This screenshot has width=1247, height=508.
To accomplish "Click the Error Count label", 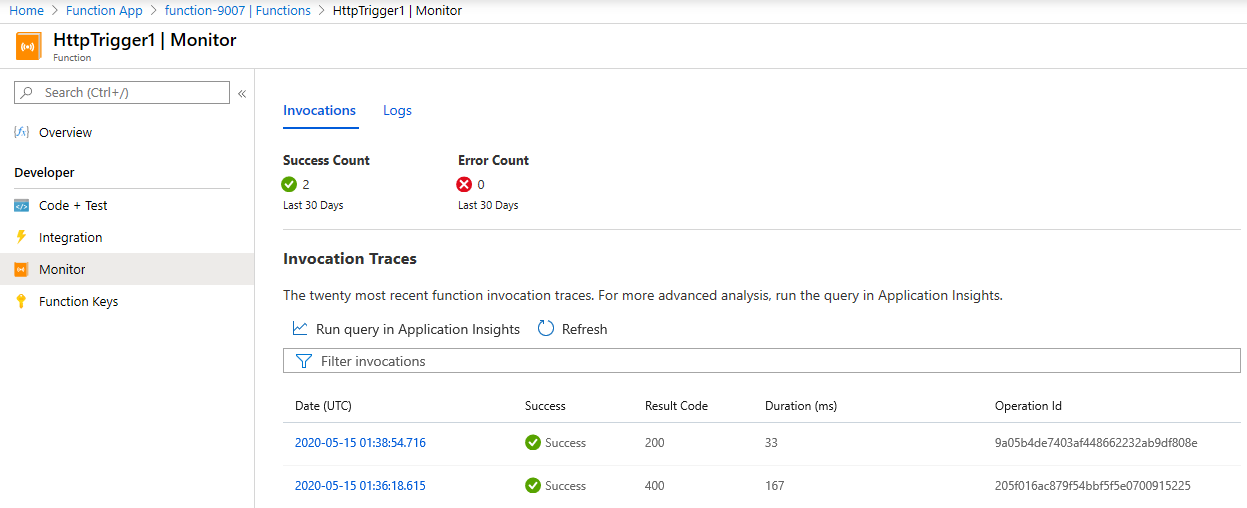I will (493, 160).
